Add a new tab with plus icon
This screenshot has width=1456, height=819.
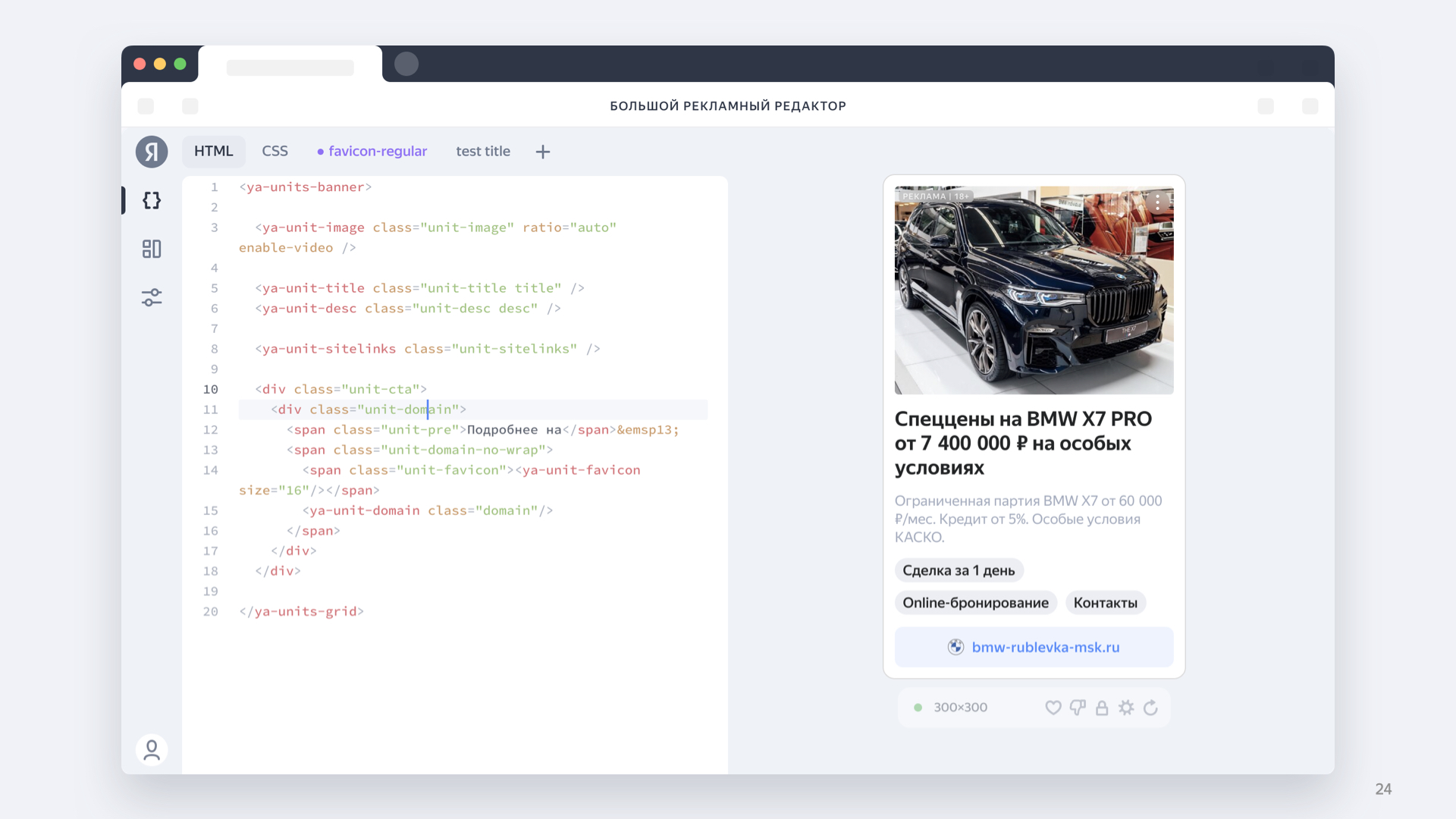pyautogui.click(x=543, y=152)
